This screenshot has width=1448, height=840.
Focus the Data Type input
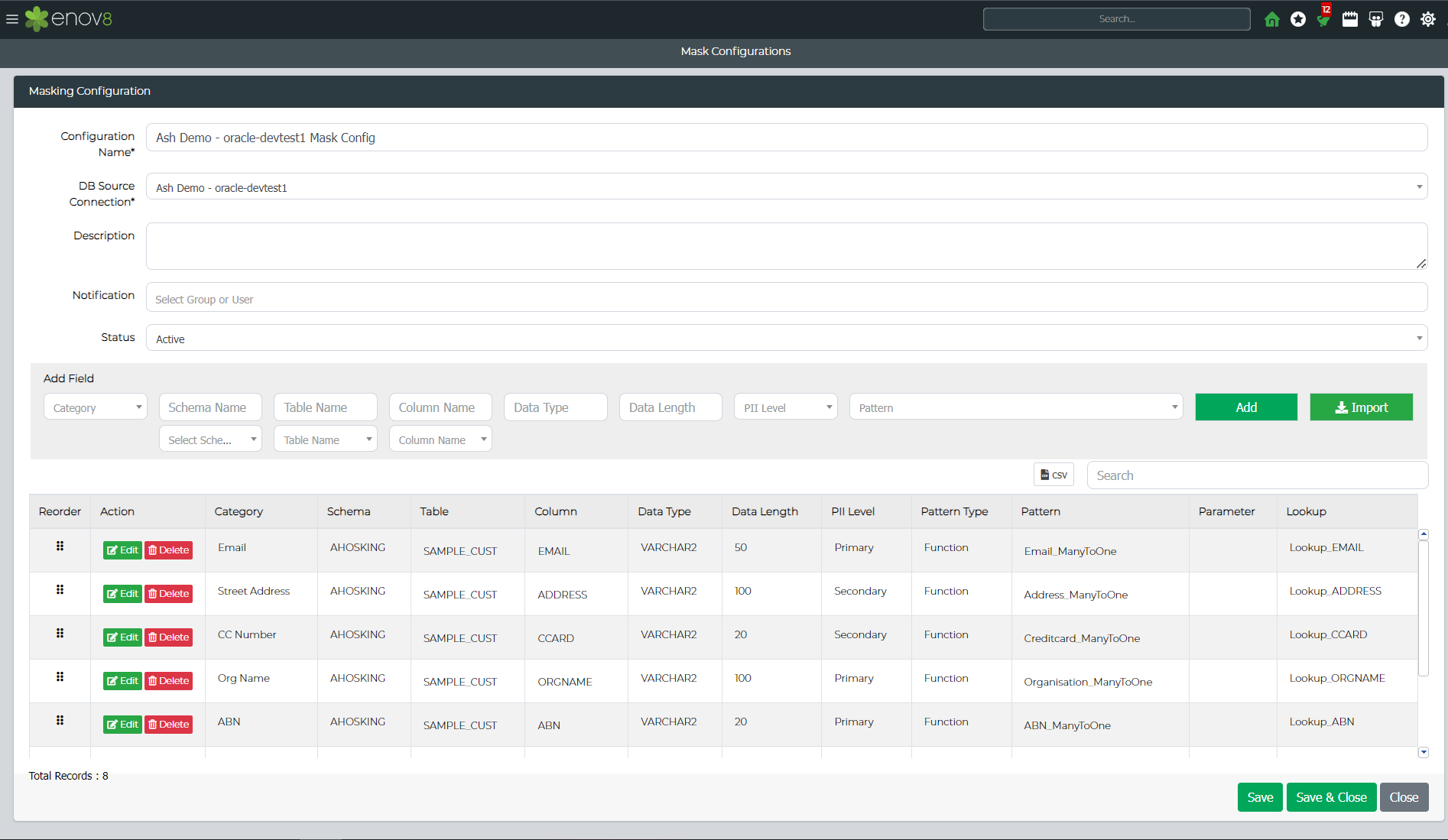coord(556,407)
